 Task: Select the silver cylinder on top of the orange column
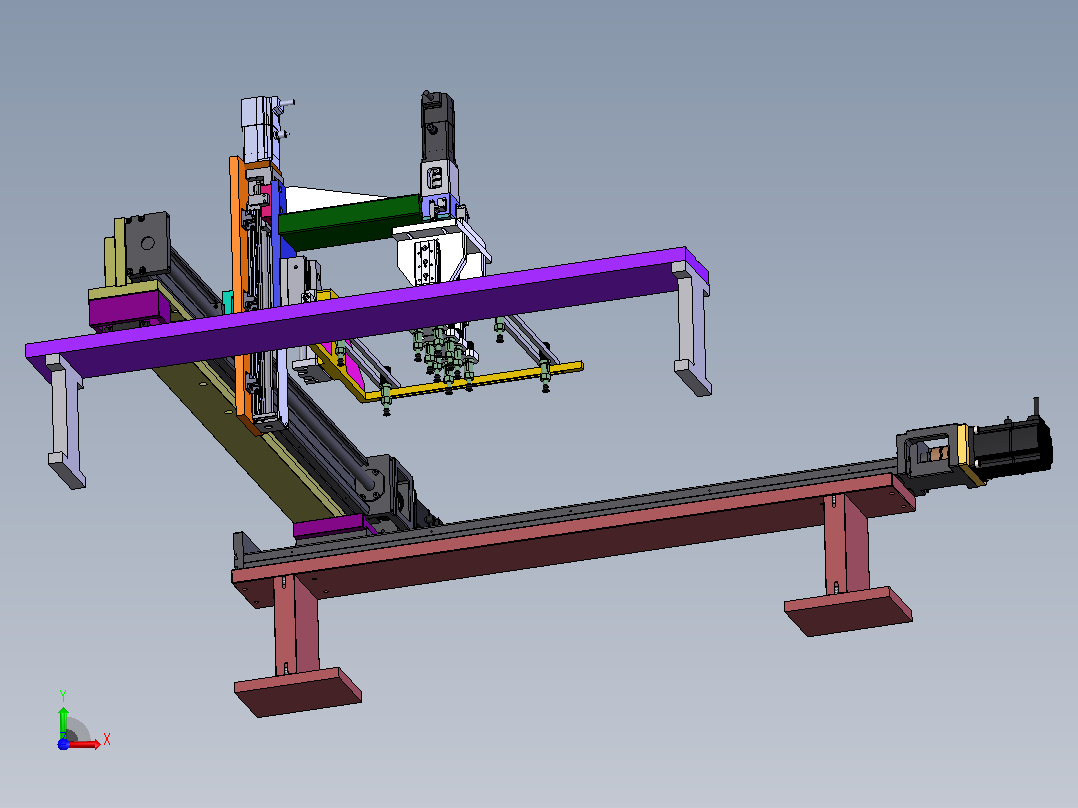(260, 129)
